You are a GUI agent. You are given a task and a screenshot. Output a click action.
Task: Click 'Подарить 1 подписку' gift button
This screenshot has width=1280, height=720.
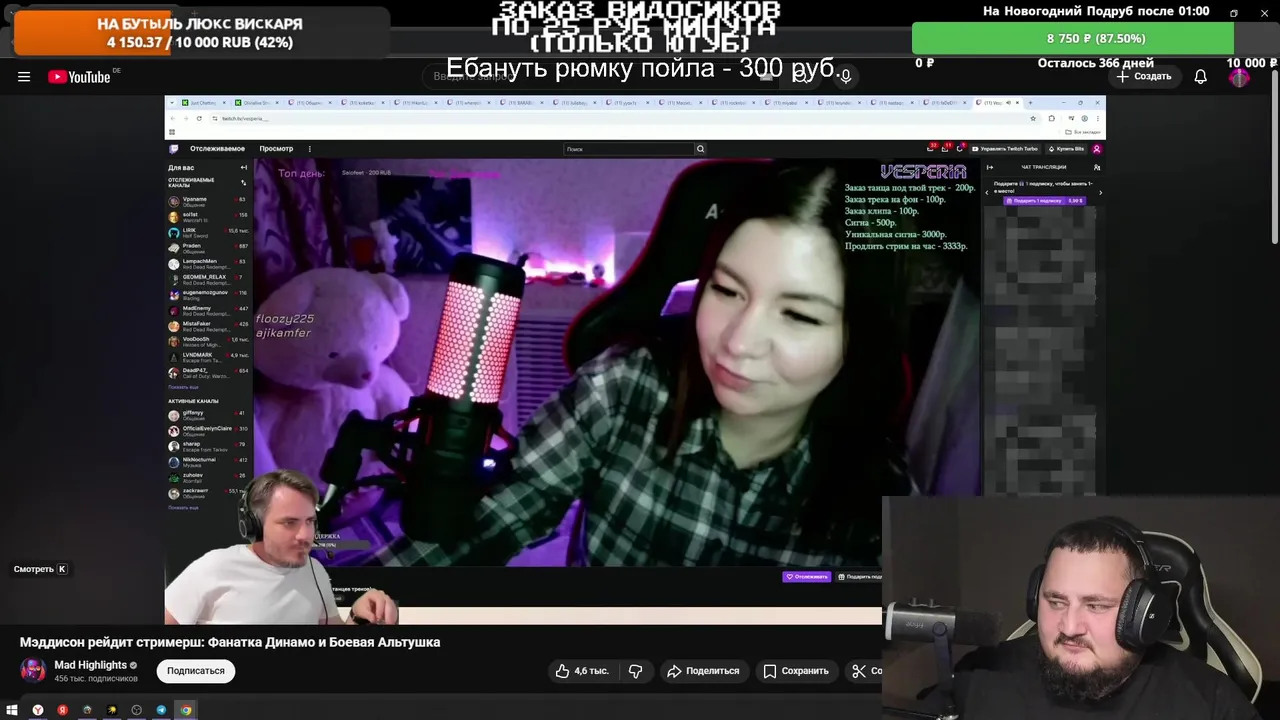click(x=1044, y=201)
